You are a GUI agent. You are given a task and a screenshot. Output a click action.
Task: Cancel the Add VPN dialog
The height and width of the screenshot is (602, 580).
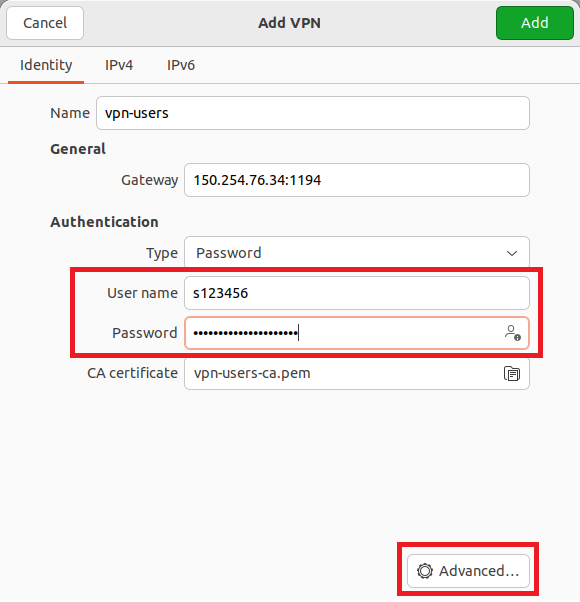coord(45,23)
